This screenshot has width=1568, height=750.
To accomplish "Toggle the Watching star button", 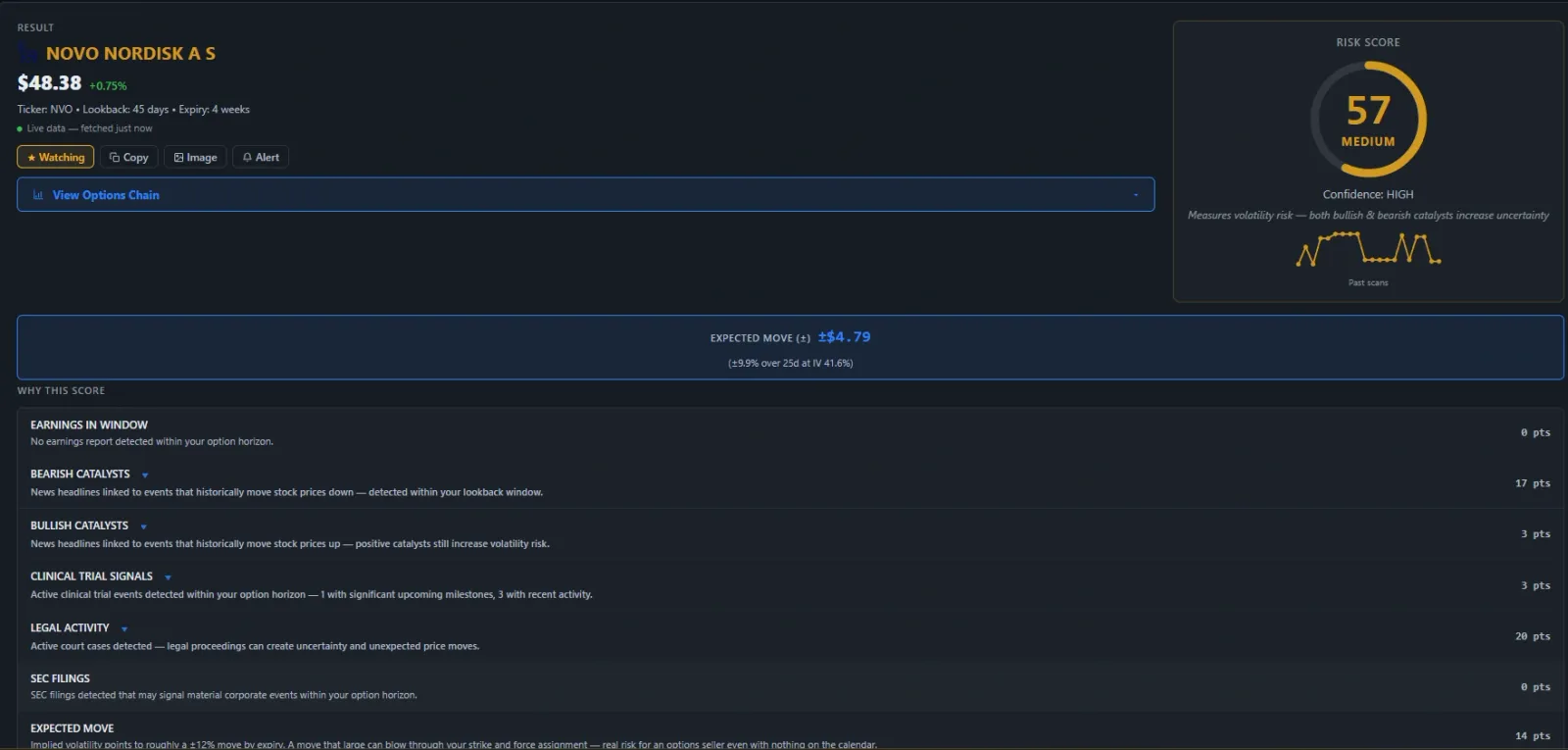I will click(56, 157).
